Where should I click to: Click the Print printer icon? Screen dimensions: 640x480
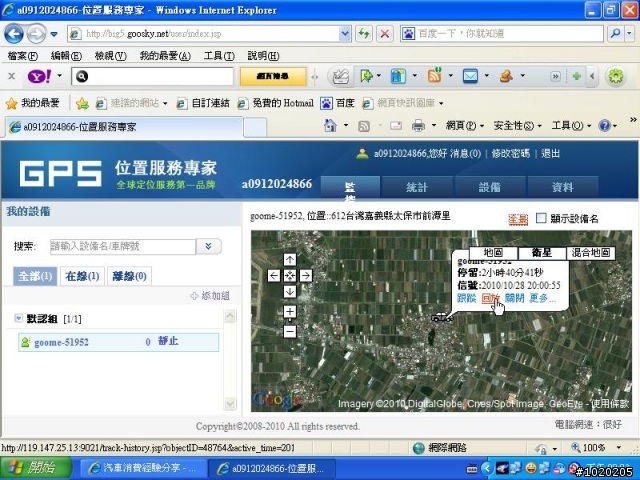(x=418, y=125)
